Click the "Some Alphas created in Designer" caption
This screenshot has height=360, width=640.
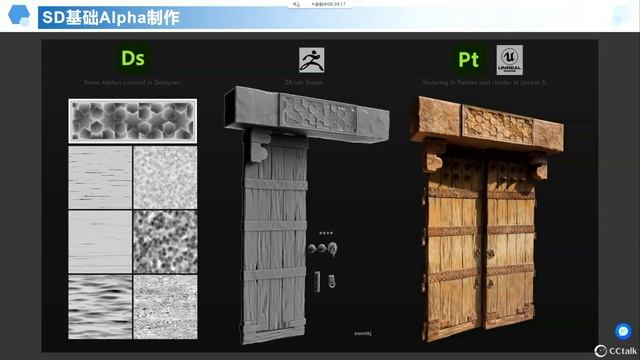131,82
